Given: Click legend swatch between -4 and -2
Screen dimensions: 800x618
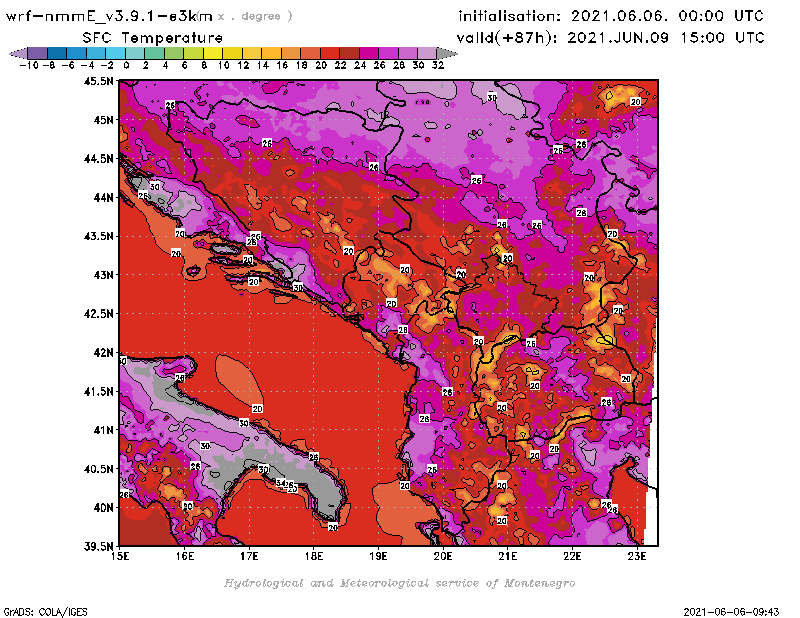Looking at the screenshot, I should tap(96, 53).
